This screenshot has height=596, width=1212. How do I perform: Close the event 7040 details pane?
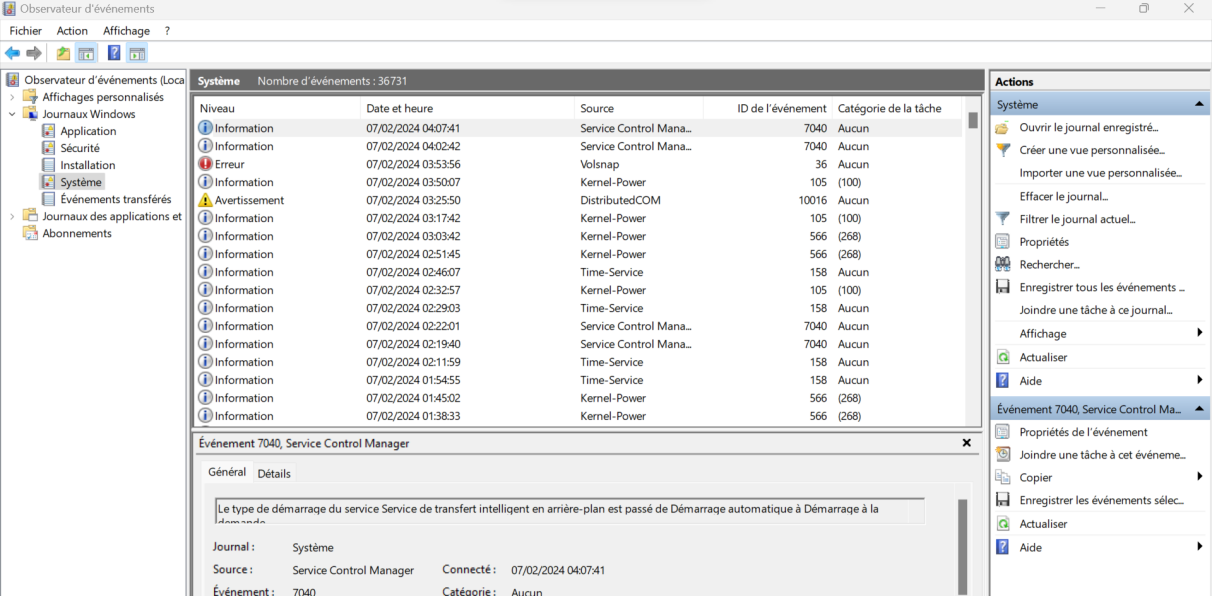[966, 442]
